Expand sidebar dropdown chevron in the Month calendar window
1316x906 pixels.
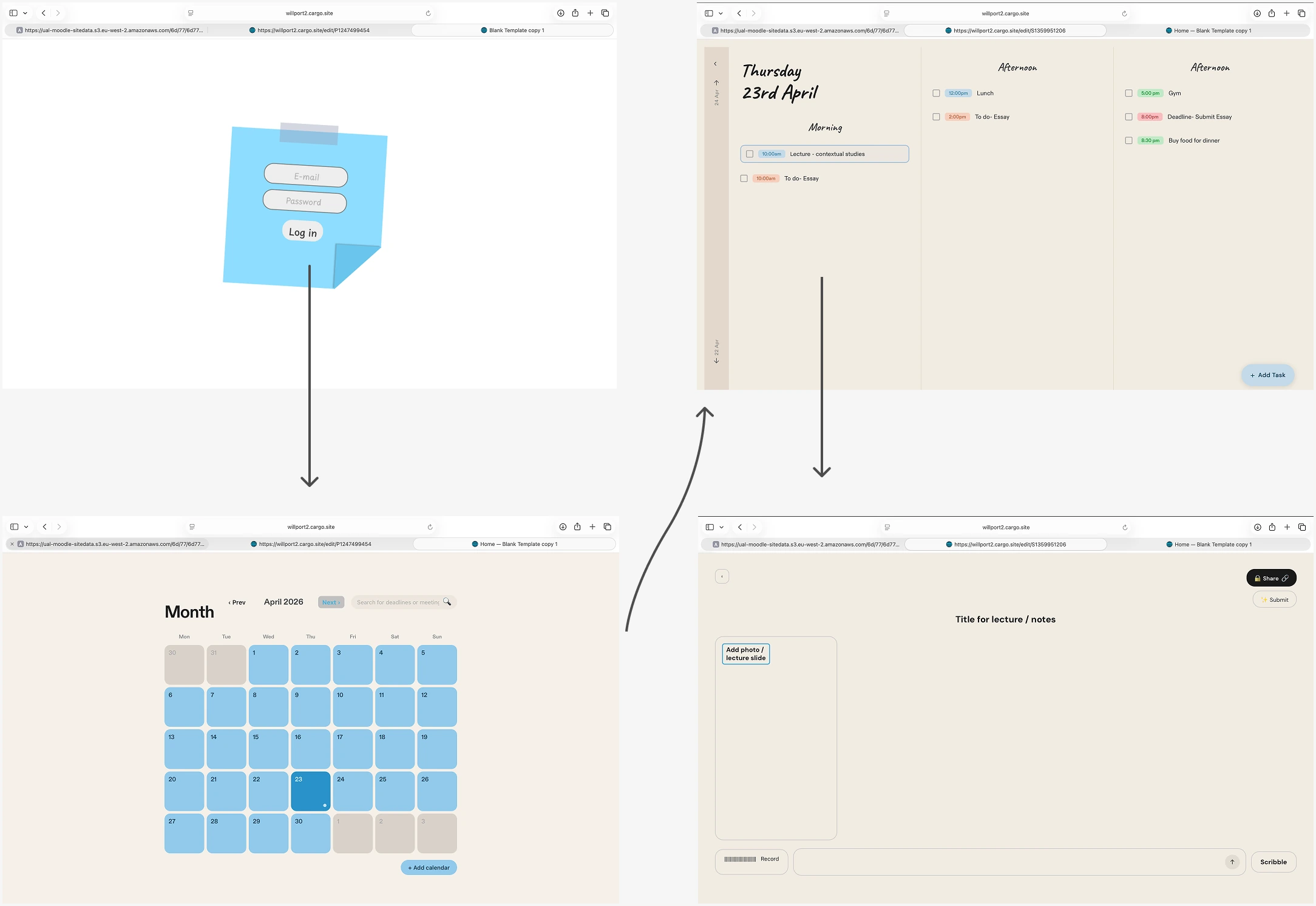pos(26,527)
